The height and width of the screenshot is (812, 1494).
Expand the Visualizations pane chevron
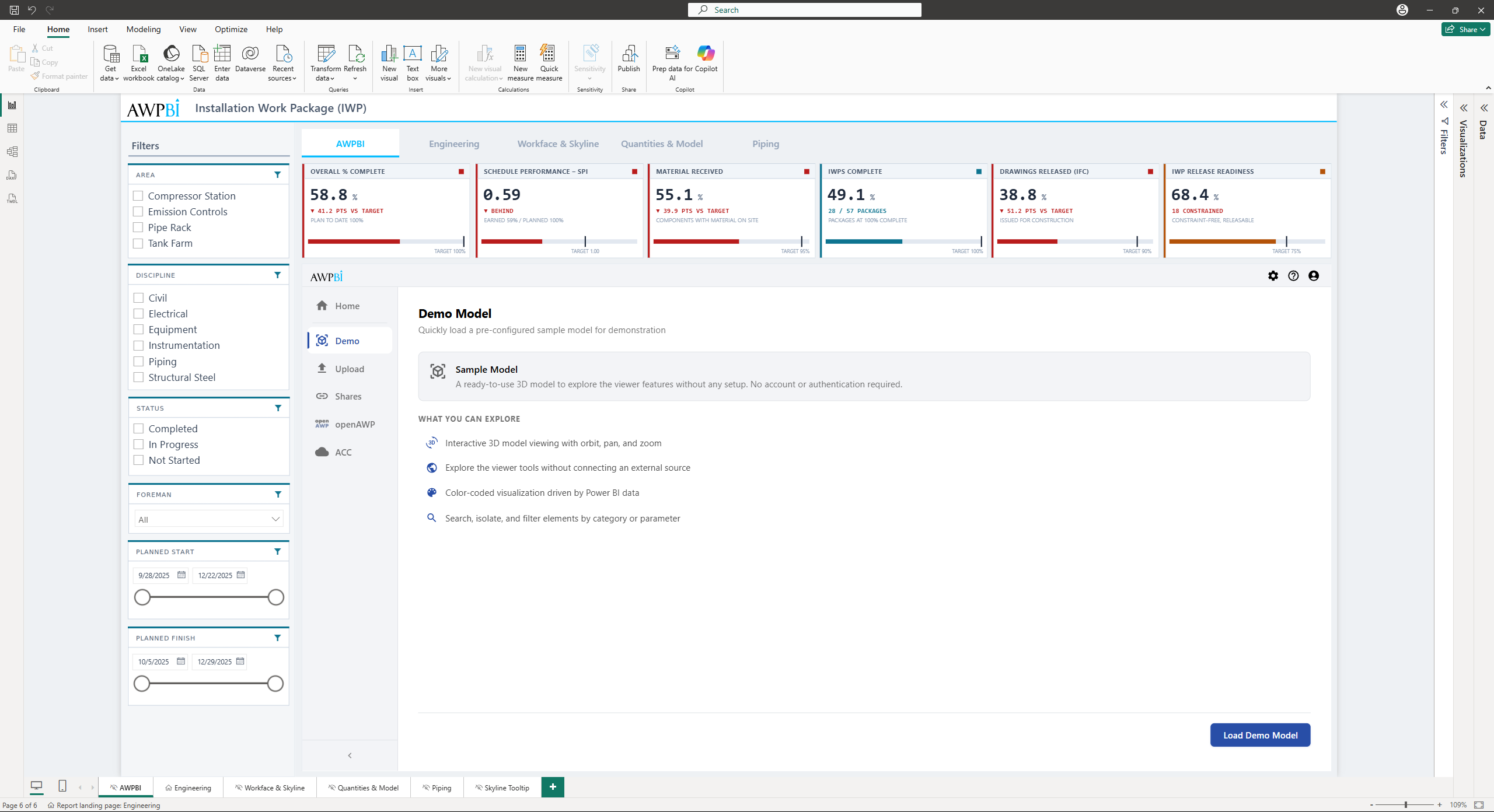1464,108
